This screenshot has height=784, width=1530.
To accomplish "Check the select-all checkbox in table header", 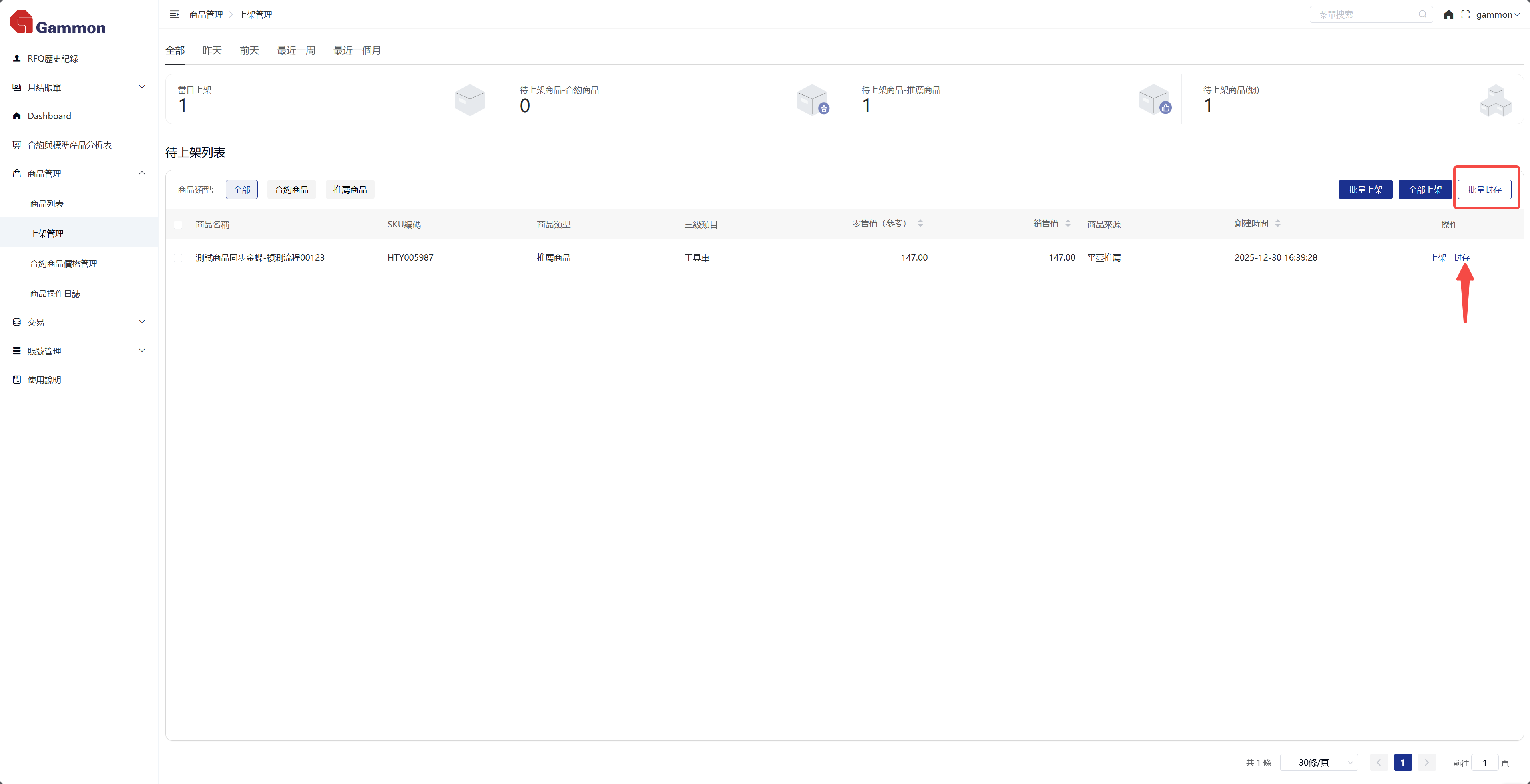I will [x=178, y=225].
